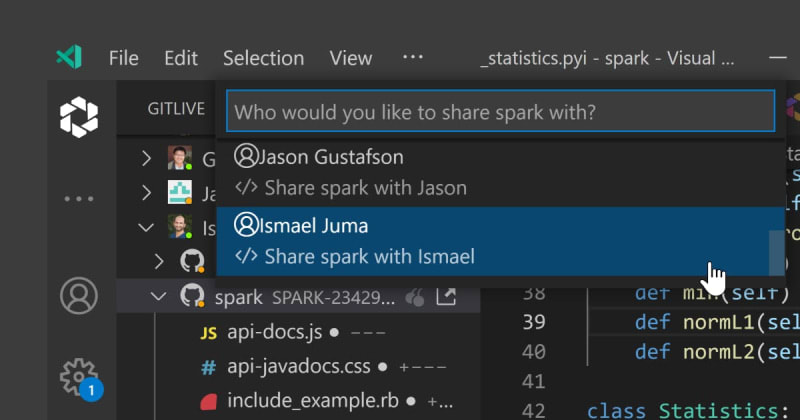Click the GitHub icon beside spark repository
This screenshot has height=420, width=800.
[191, 296]
